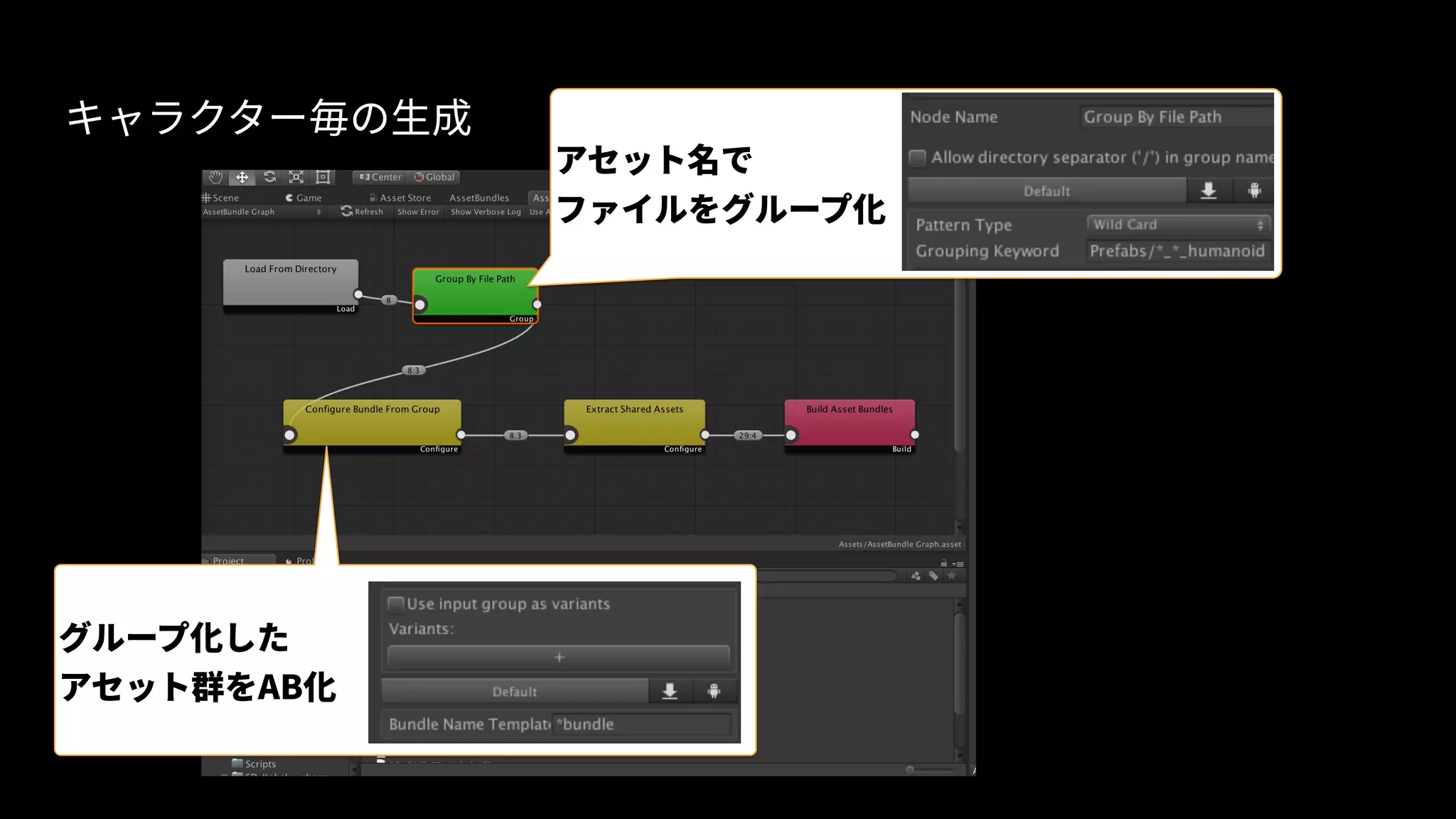The height and width of the screenshot is (819, 1456).
Task: Switch to the Game tab
Action: tap(304, 198)
